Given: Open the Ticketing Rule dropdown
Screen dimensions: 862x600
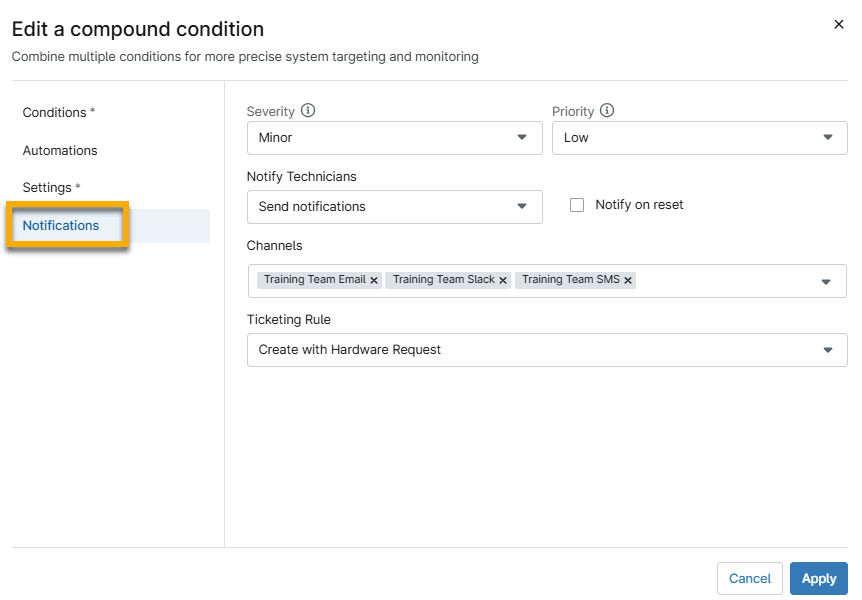Looking at the screenshot, I should click(x=547, y=350).
